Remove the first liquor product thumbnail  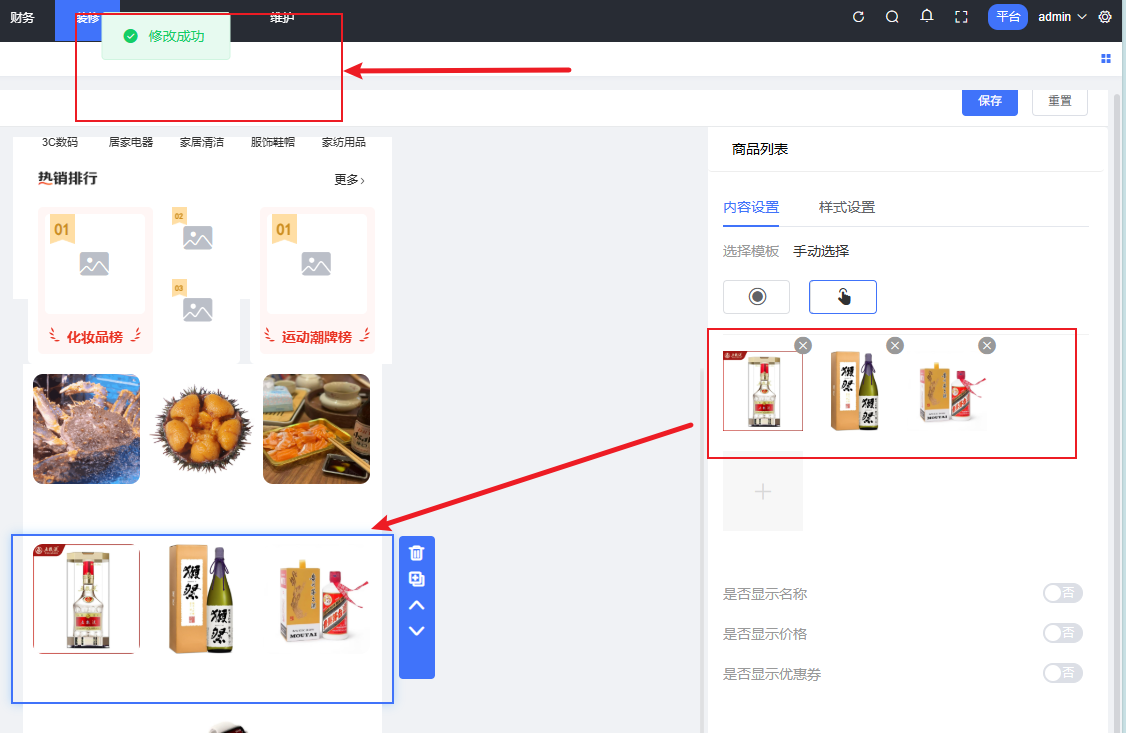(x=803, y=345)
